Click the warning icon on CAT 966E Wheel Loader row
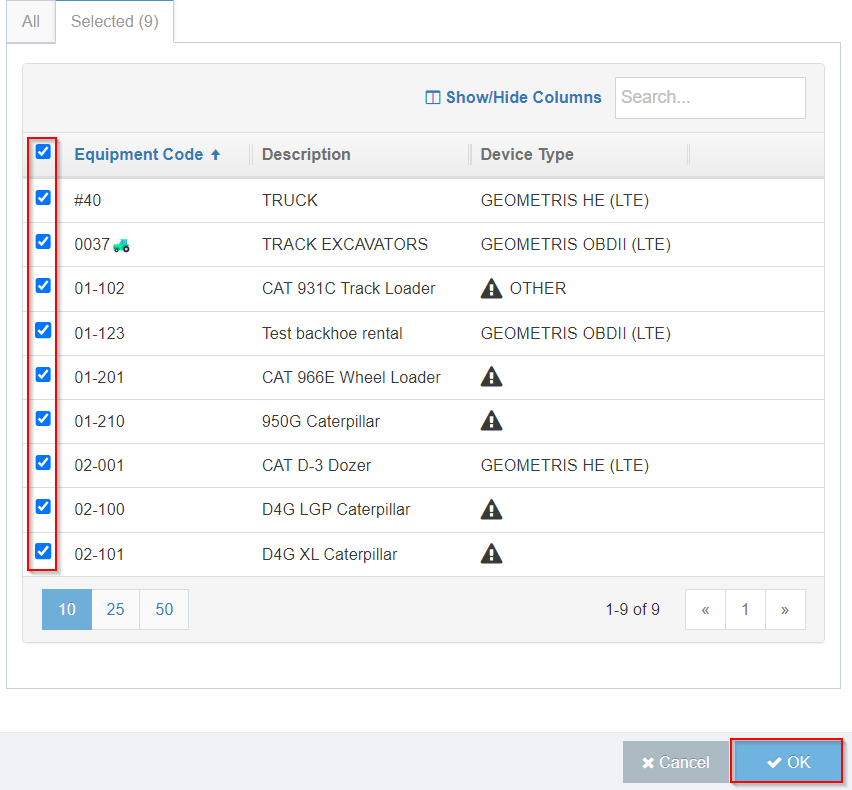The image size is (852, 790). 491,376
